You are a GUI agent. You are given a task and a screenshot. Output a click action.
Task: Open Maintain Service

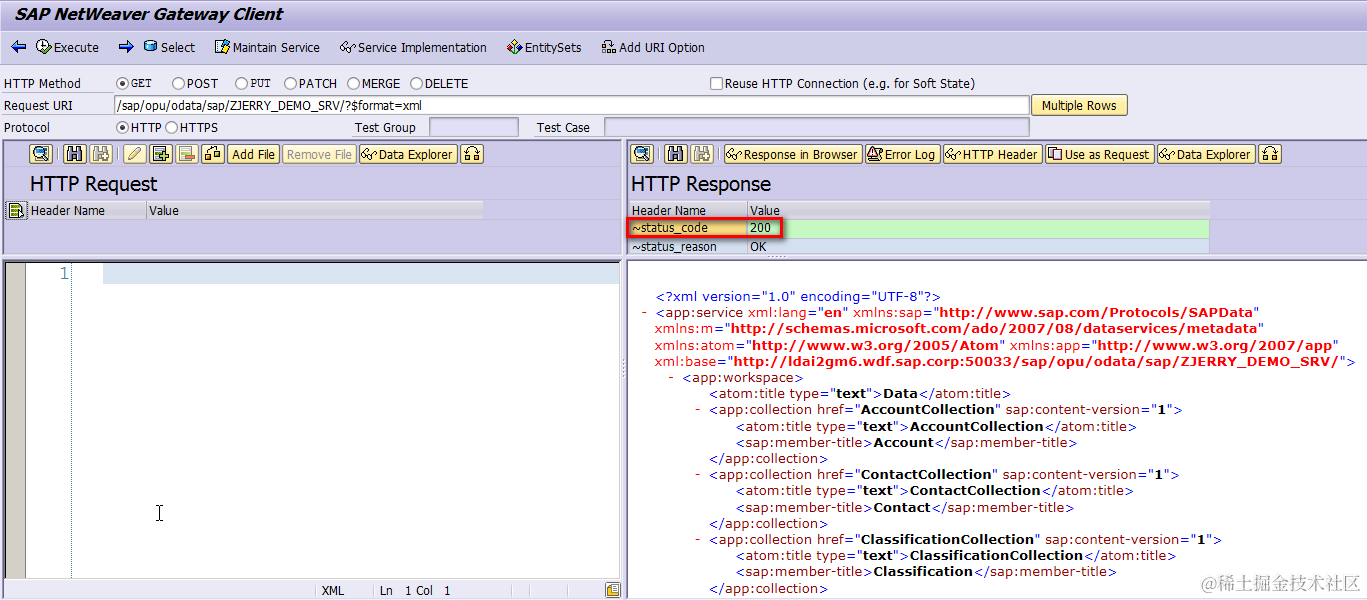tap(268, 47)
